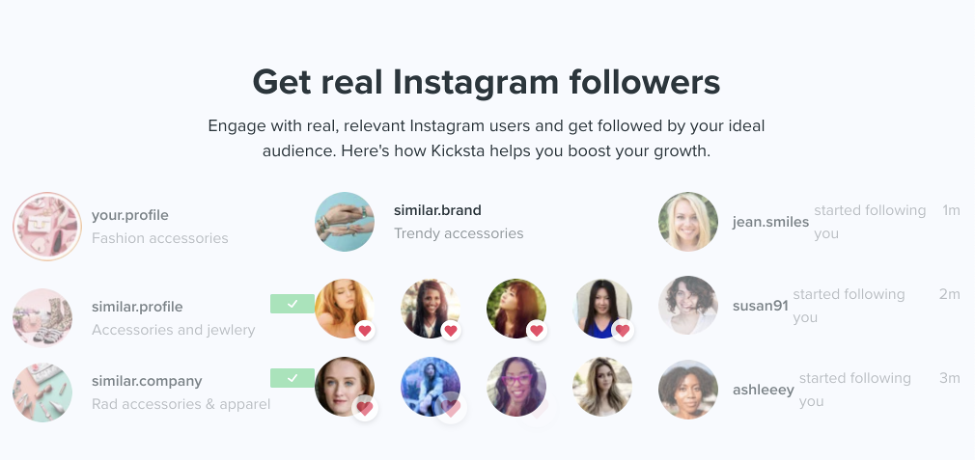The image size is (977, 460).
Task: Open the susan91 username link
Action: click(760, 306)
